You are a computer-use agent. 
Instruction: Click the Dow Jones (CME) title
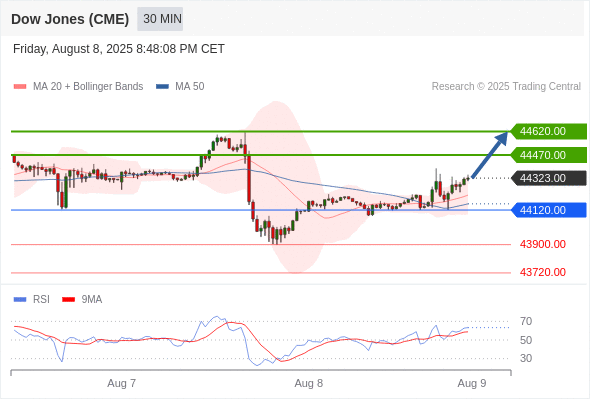(70, 19)
